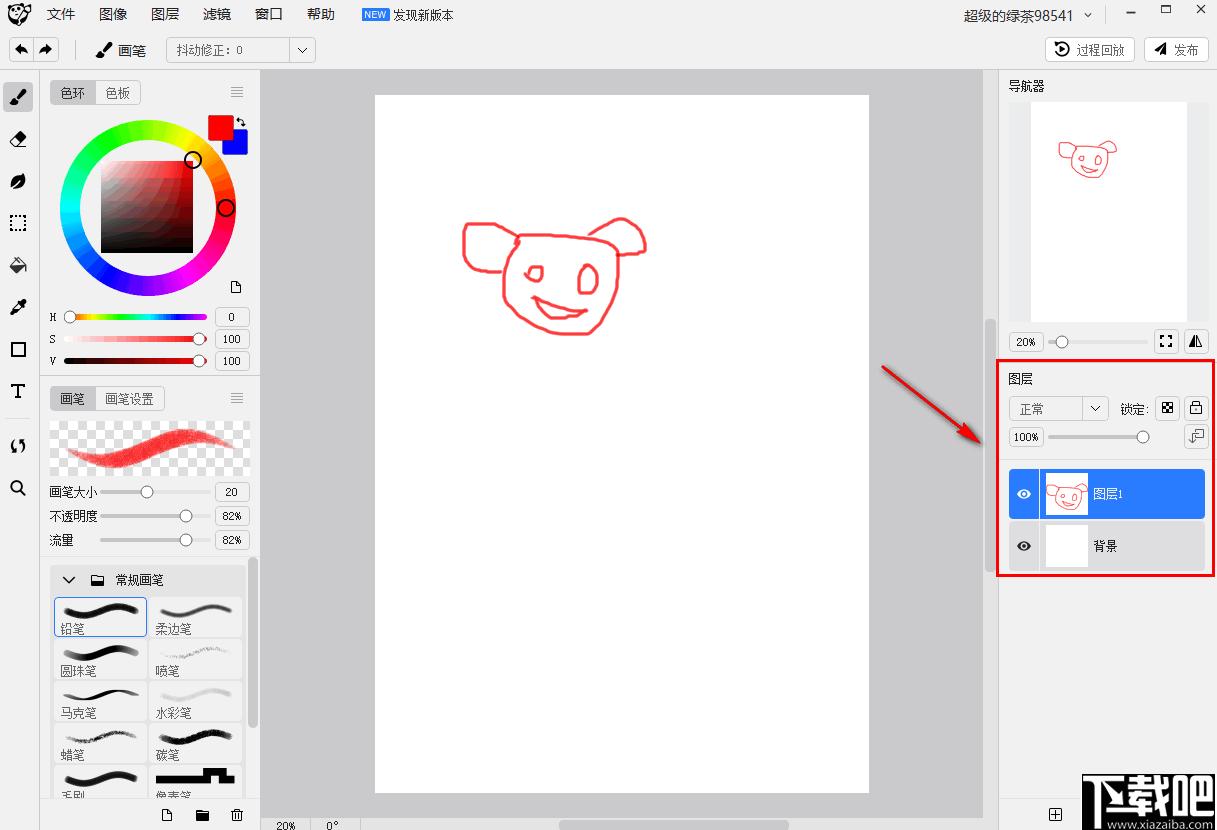
Task: Click the blue background color swatch
Action: click(x=240, y=146)
